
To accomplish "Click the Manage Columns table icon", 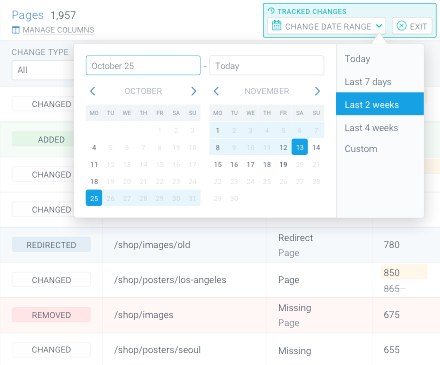I will [16, 30].
